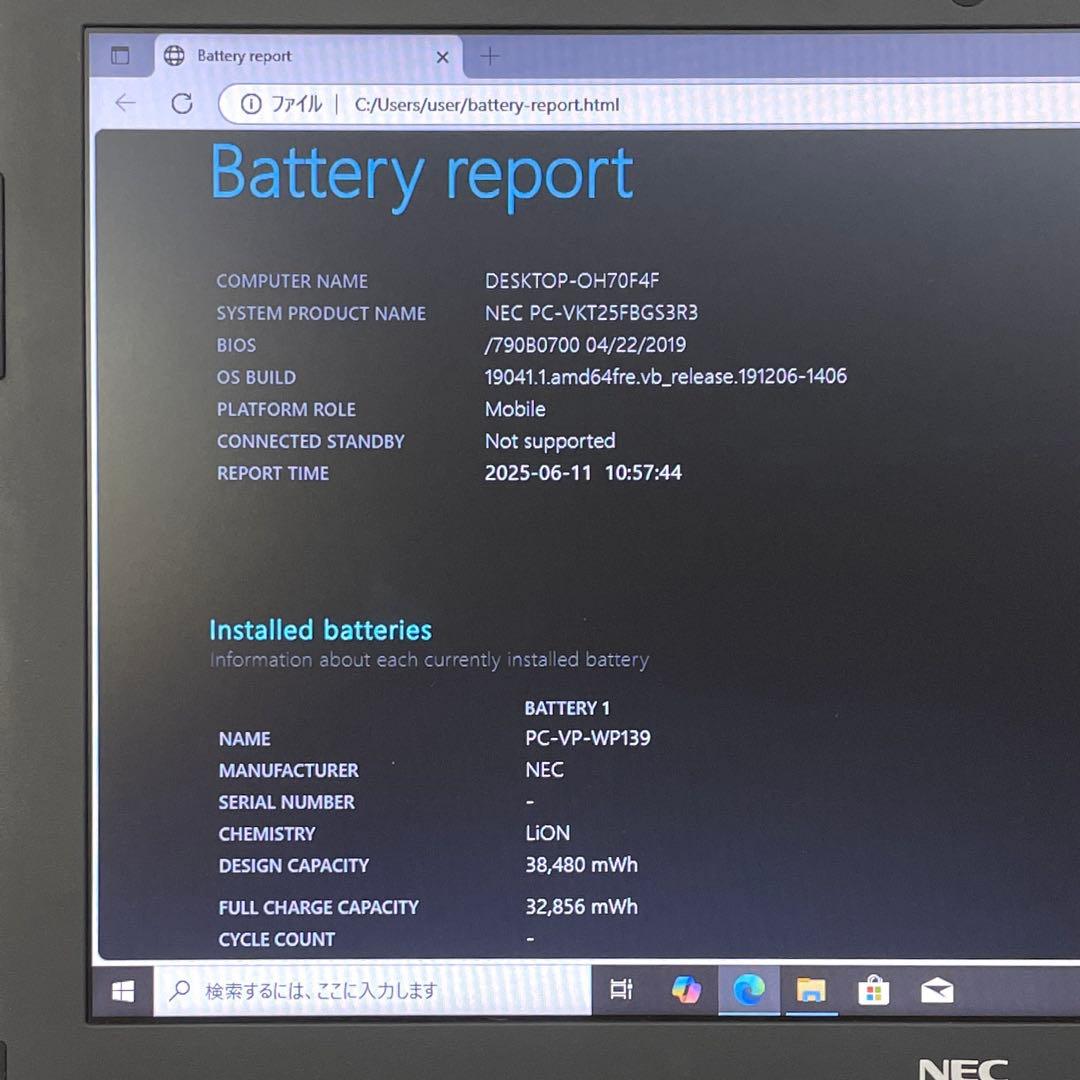
Task: Click the page reload icon in Edge
Action: pos(183,104)
